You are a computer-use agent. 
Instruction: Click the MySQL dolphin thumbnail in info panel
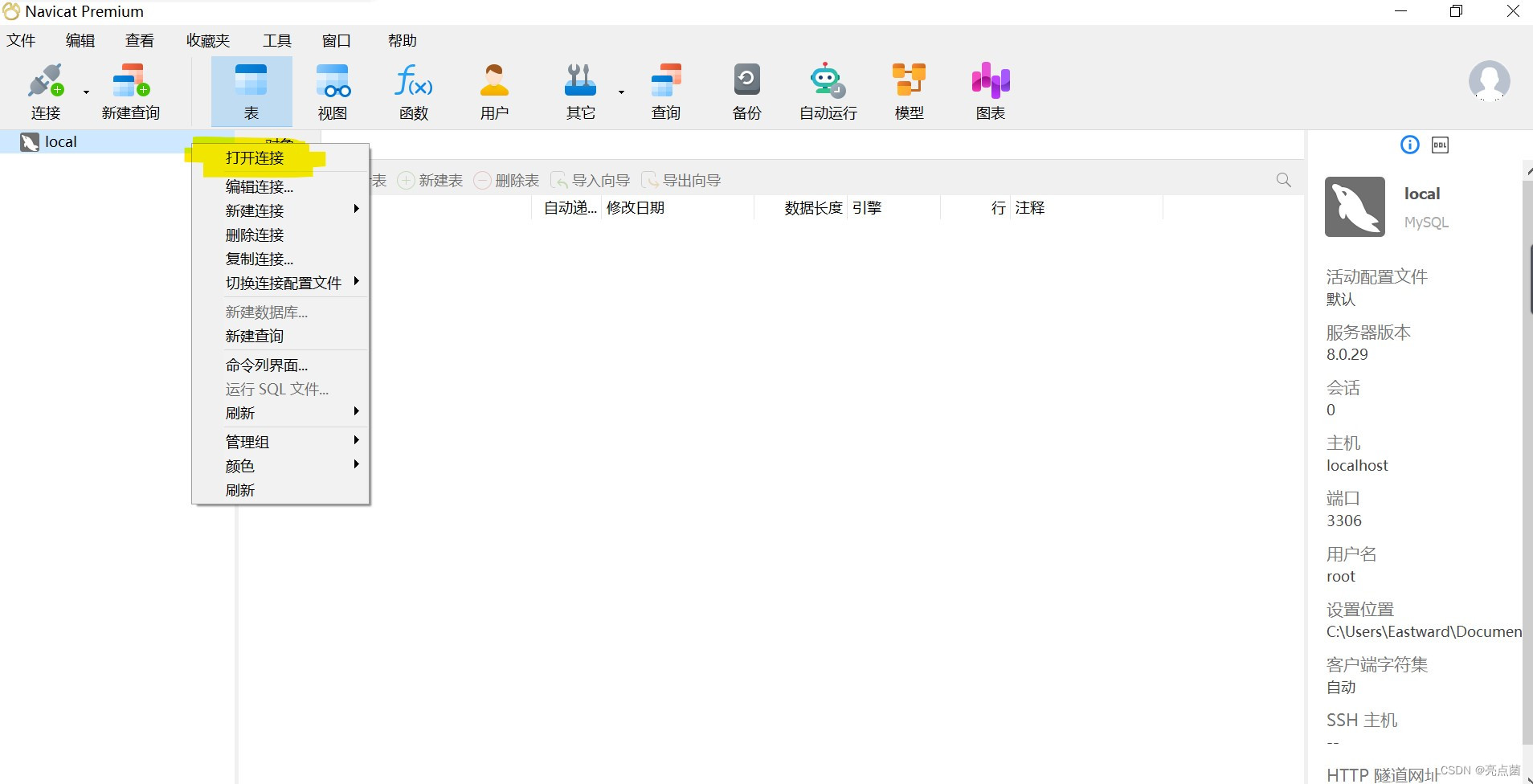click(x=1355, y=206)
